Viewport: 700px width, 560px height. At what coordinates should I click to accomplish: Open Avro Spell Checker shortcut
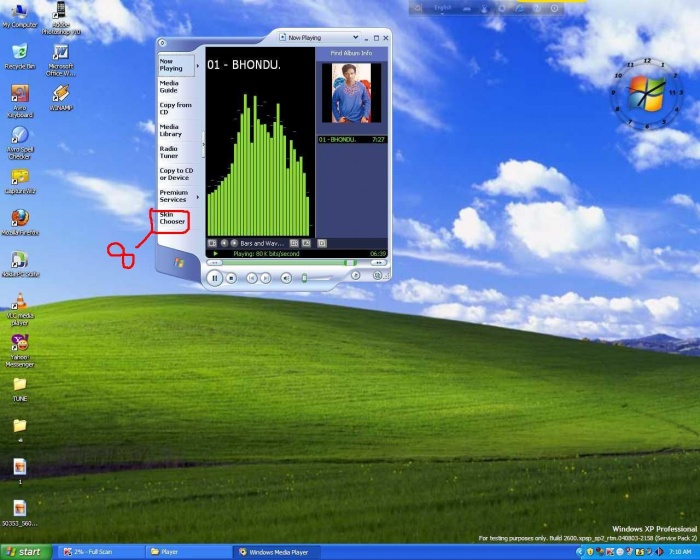tap(20, 143)
